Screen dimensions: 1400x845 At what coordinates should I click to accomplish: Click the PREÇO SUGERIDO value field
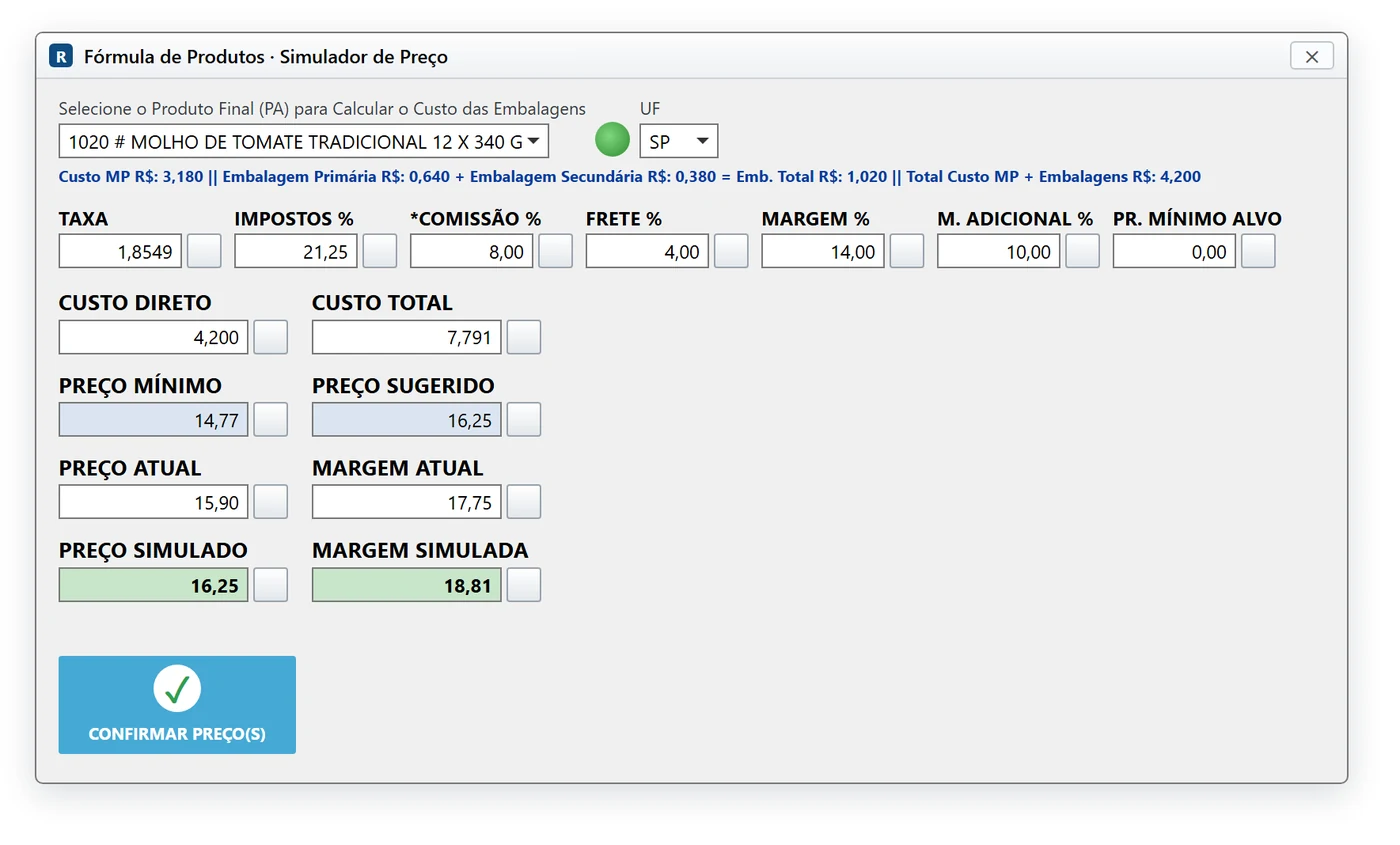point(406,420)
